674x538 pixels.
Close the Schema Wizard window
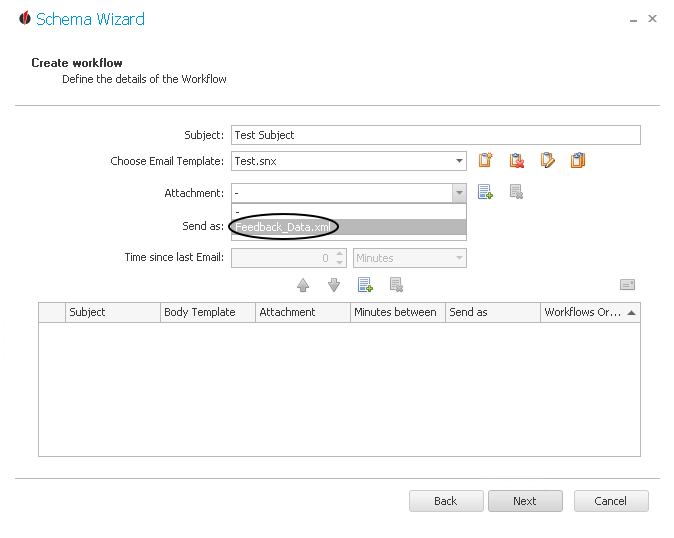pos(653,18)
